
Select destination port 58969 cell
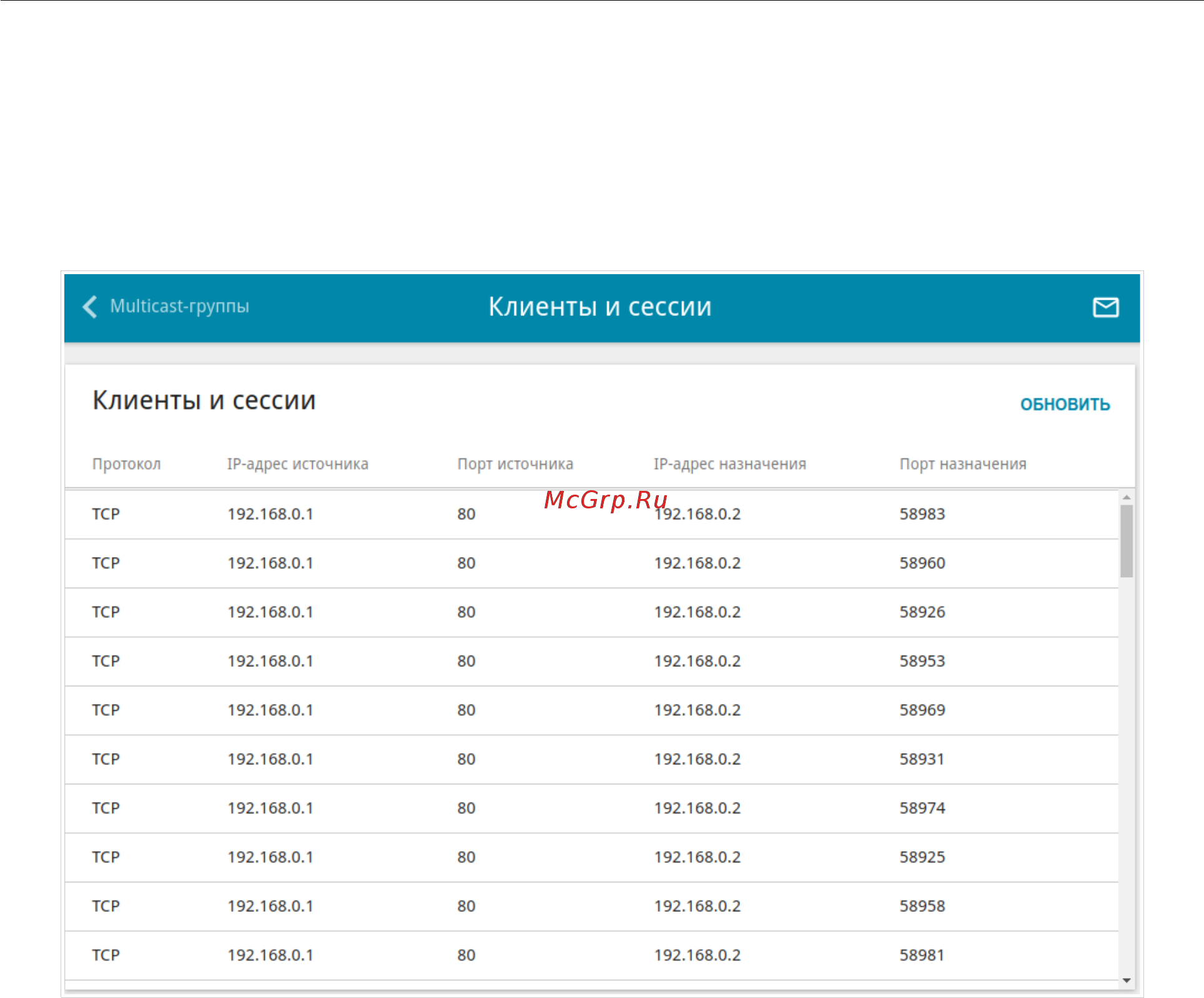click(x=922, y=710)
